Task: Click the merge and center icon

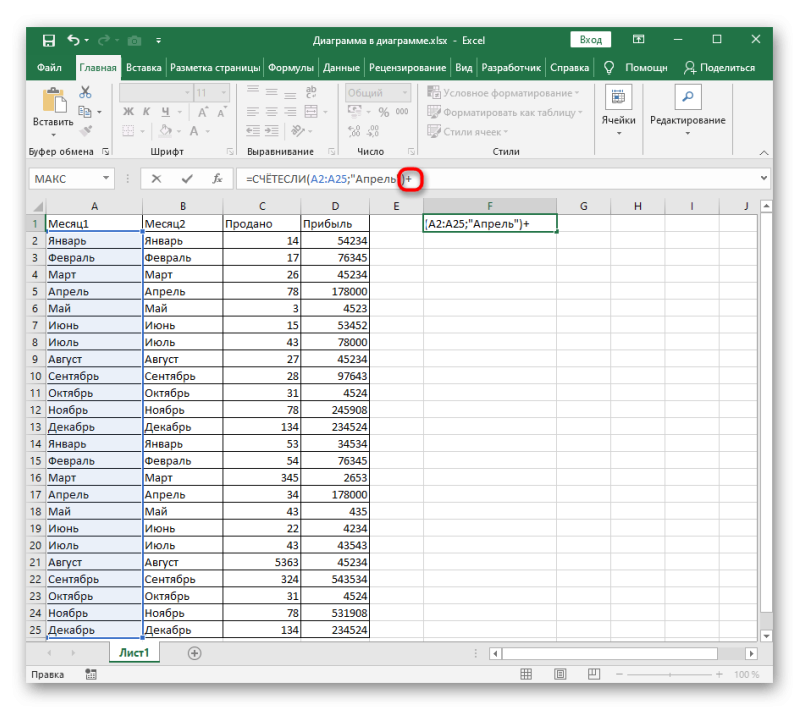Action: point(311,111)
